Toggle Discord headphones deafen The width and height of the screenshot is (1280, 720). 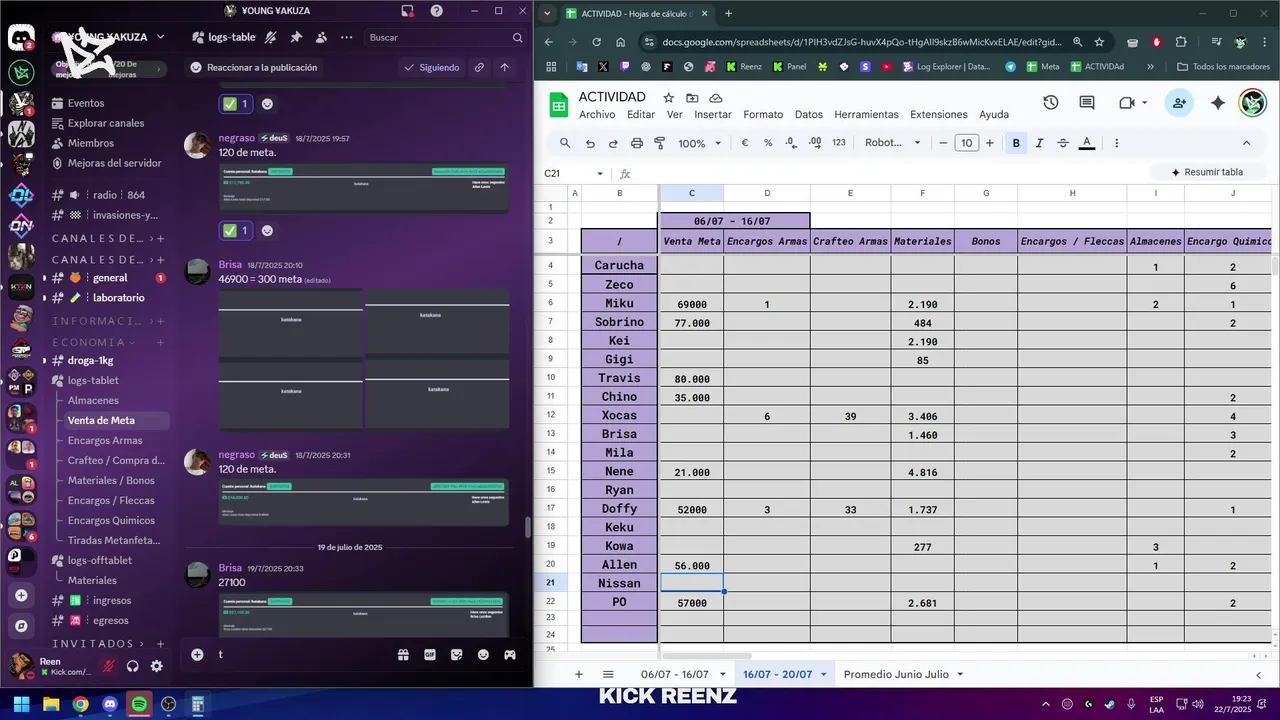[x=132, y=666]
